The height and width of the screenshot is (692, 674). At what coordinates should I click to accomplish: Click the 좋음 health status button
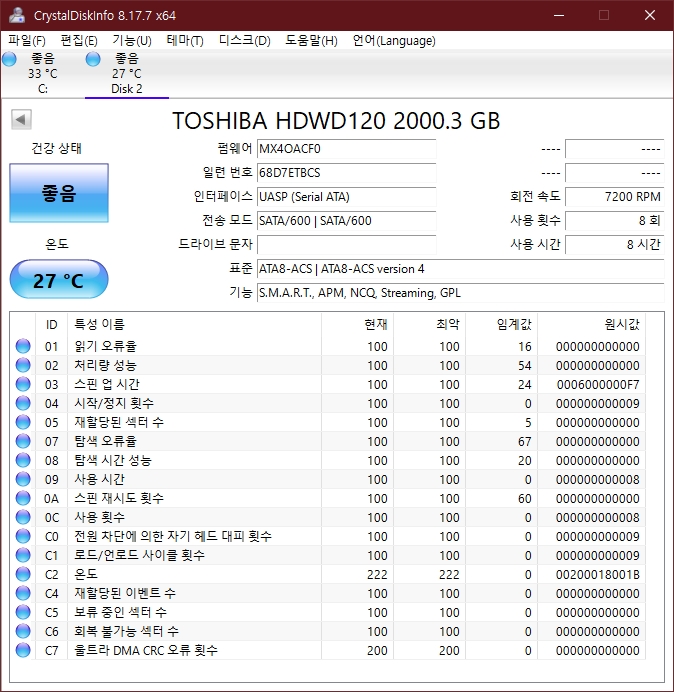click(59, 193)
